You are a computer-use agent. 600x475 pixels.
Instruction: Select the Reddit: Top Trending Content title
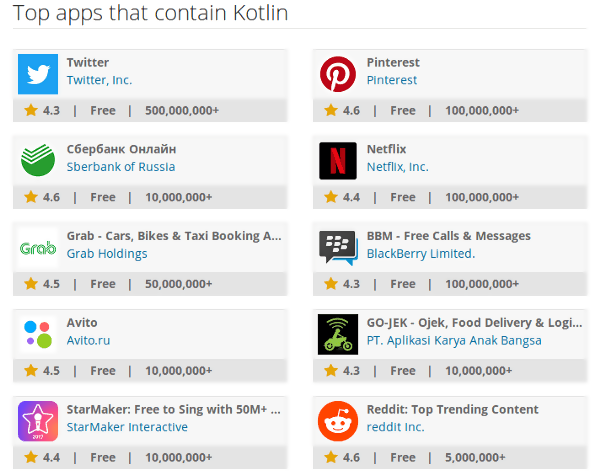452,409
